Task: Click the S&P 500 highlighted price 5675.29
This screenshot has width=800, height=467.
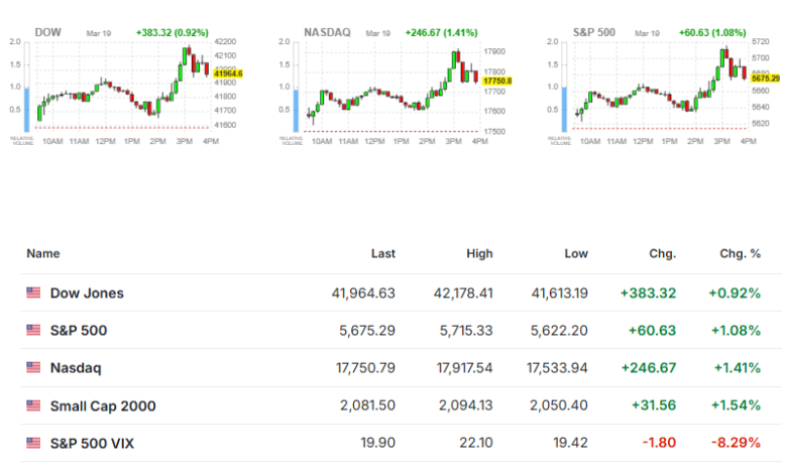Action: click(765, 79)
